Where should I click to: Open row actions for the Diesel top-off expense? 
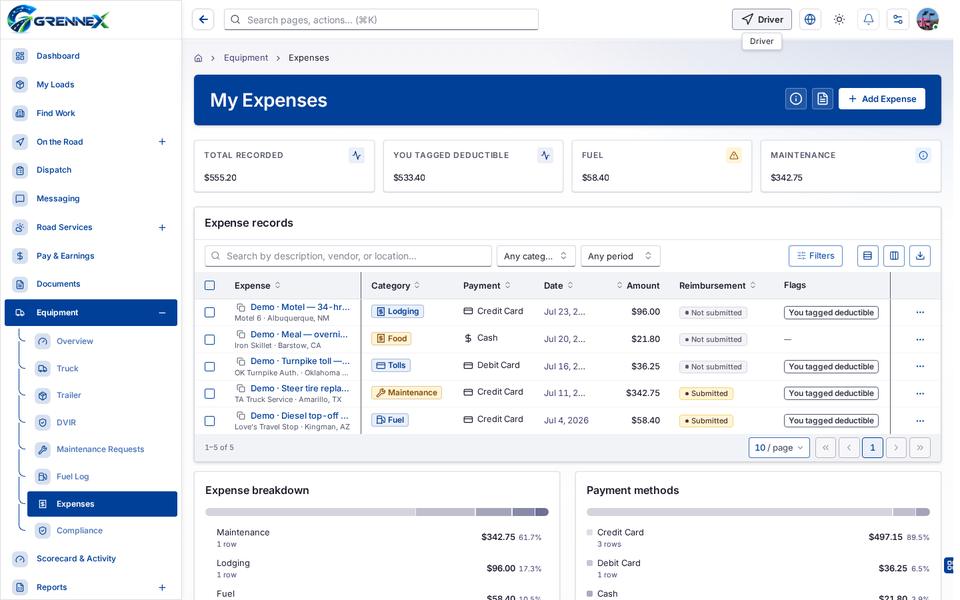coord(920,421)
